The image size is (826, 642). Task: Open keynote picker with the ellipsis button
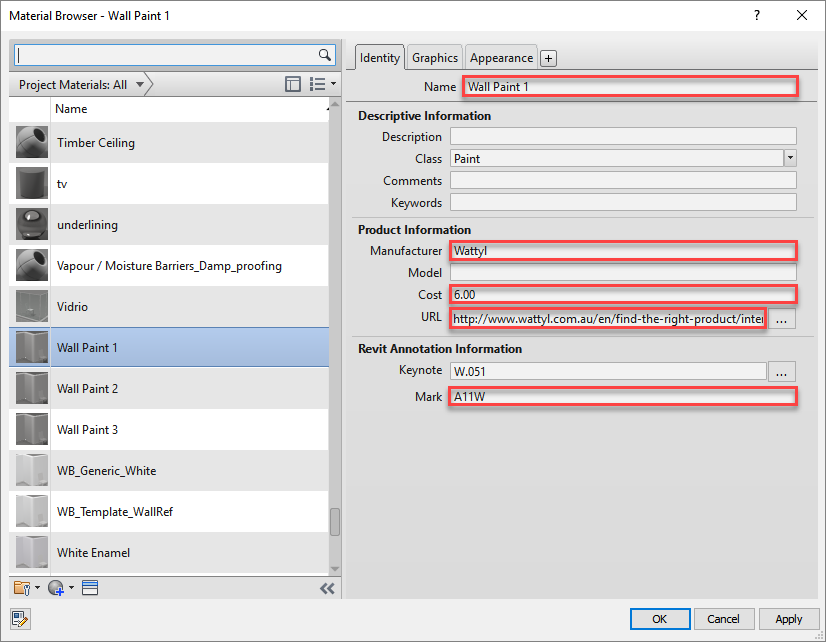(x=782, y=372)
